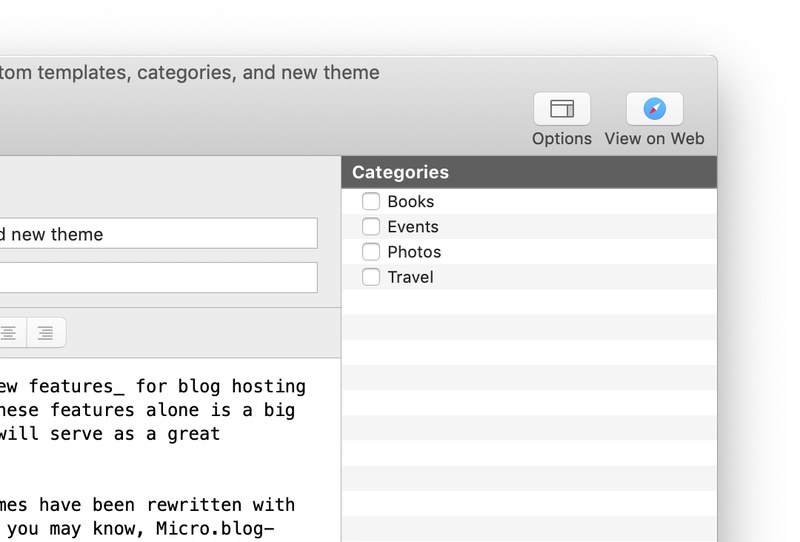Click the "Books" category label
The width and height of the screenshot is (800, 542).
pos(411,202)
